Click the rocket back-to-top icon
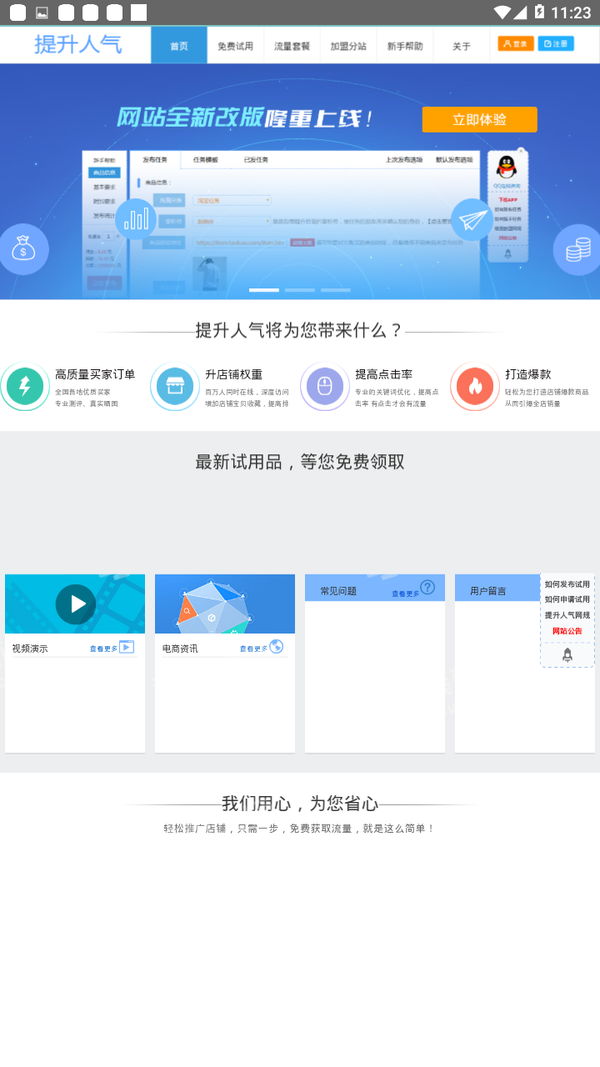This screenshot has width=600, height=1067. [x=567, y=655]
